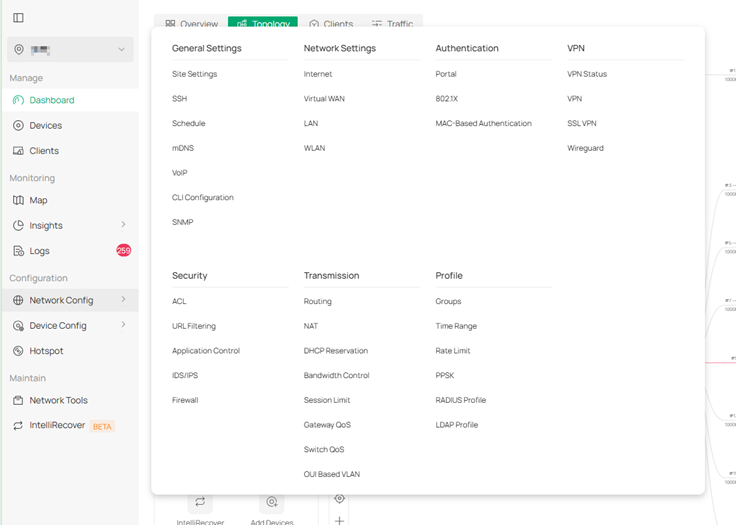Click the Insights pie chart icon
Screen dimensions: 736x525
(x=18, y=225)
